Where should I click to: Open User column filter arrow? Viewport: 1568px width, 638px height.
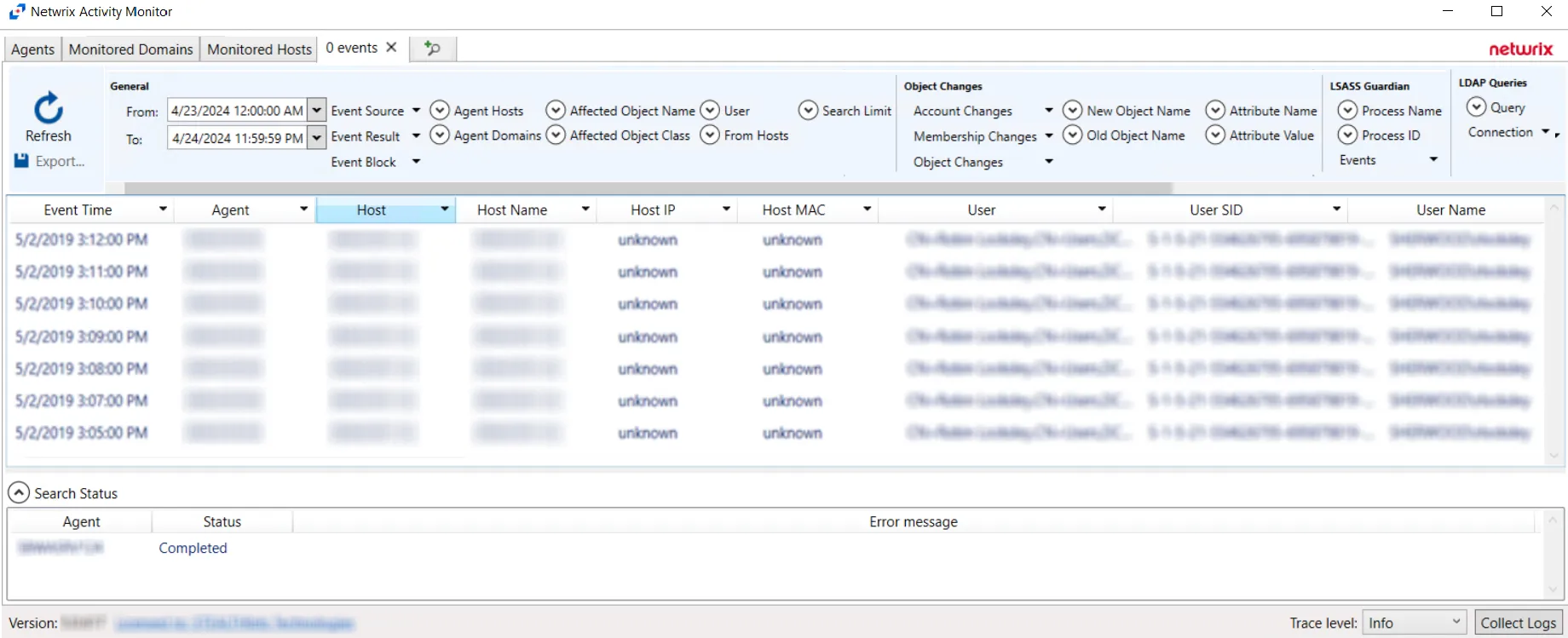click(x=1102, y=210)
